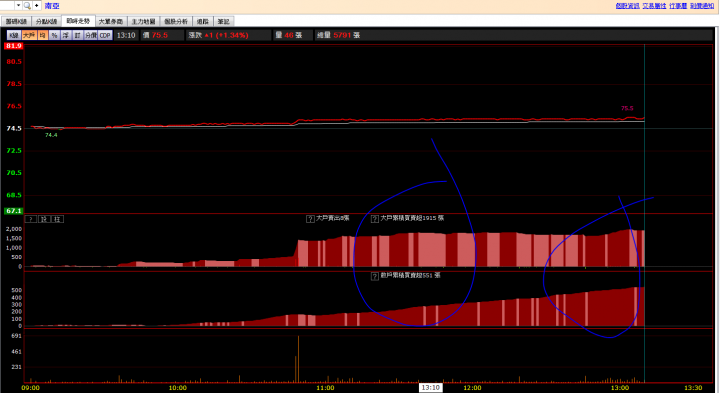Click the 總量 5791 張 total volume text
720x393 pixels.
pos(338,35)
